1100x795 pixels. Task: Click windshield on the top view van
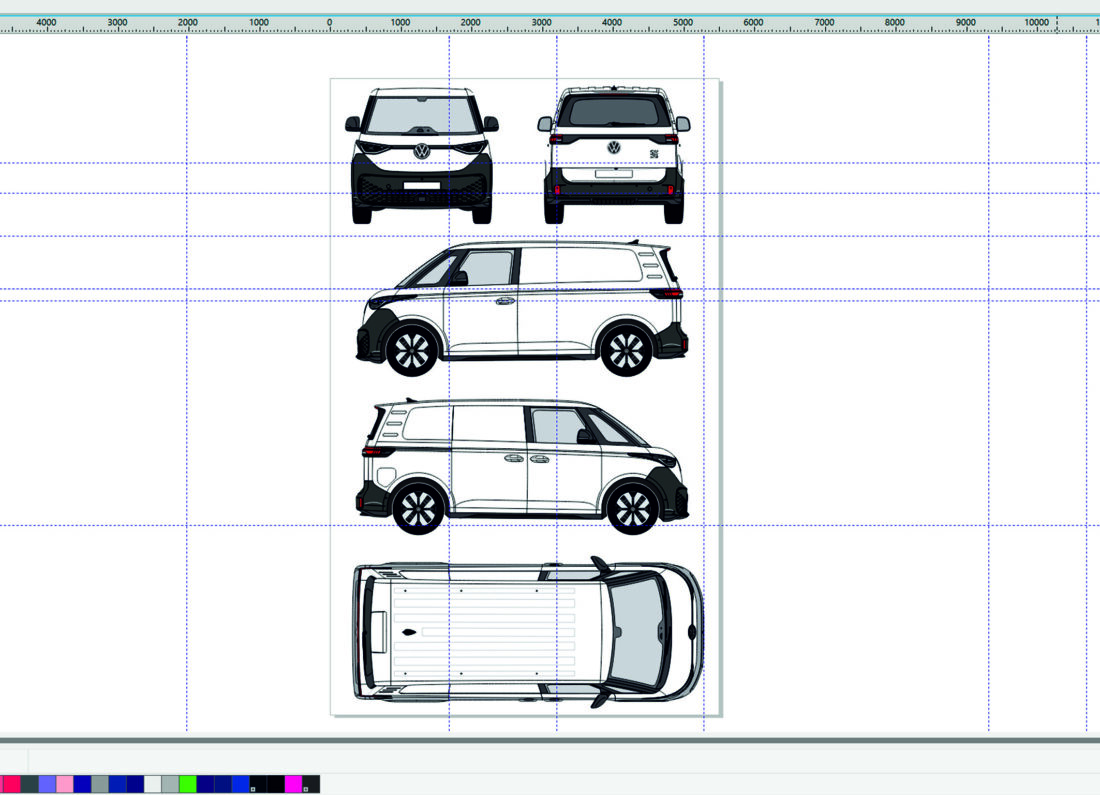click(638, 632)
